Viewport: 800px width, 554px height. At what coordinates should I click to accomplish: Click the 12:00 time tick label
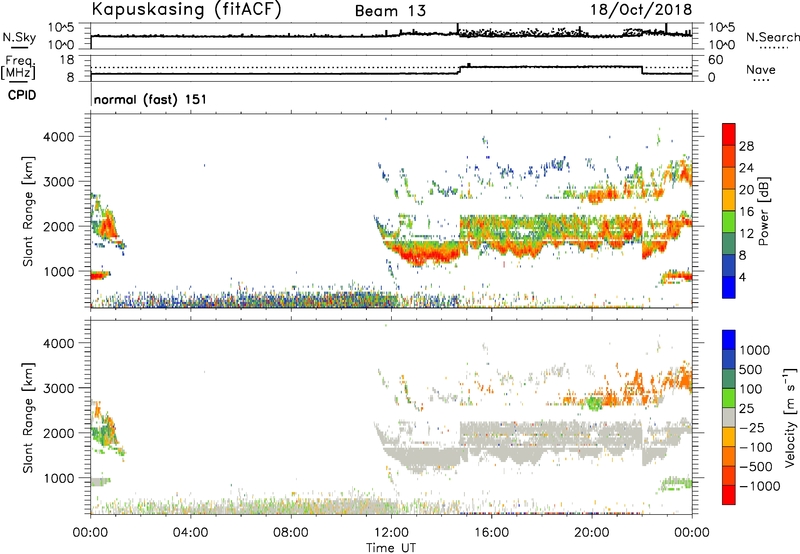tap(391, 533)
